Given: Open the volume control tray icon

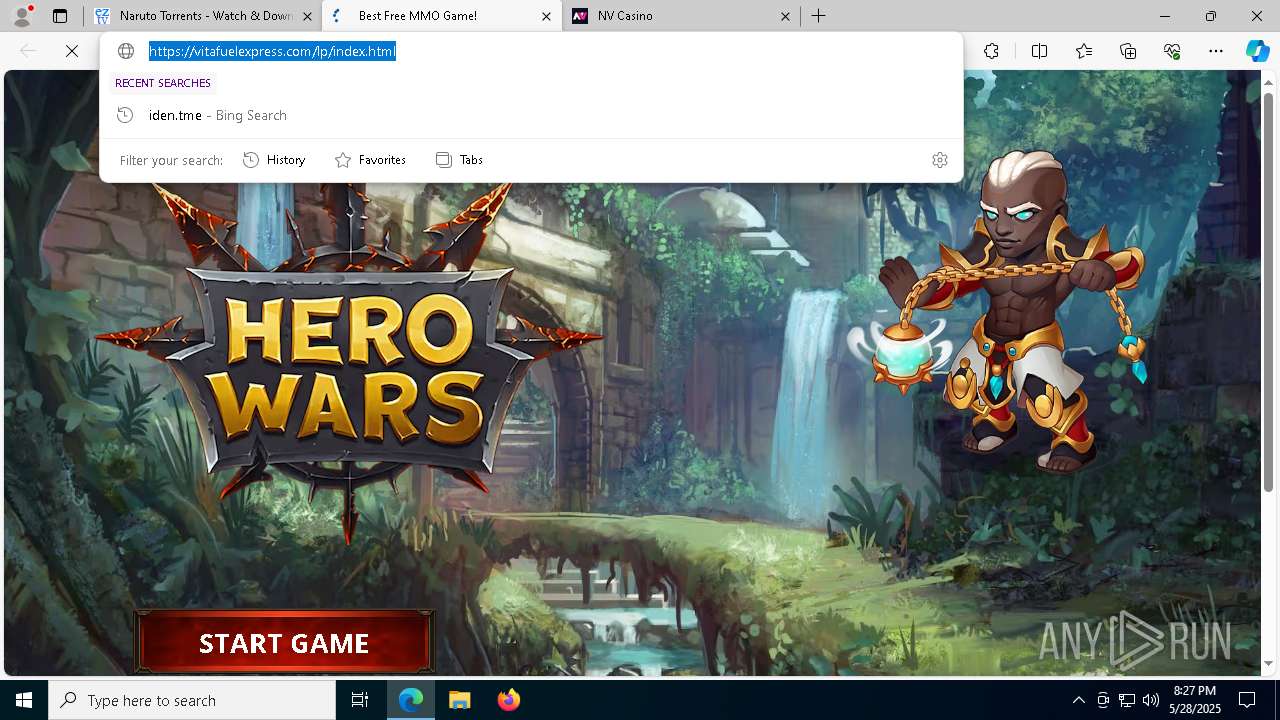Looking at the screenshot, I should [x=1150, y=700].
